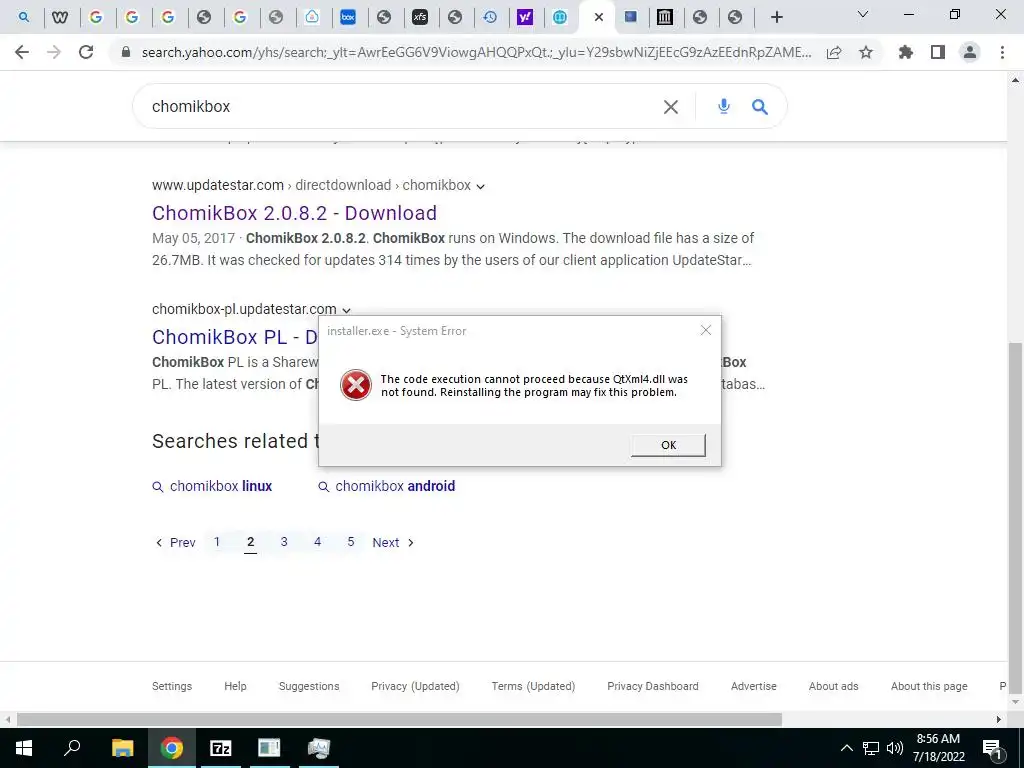Go back to the previous page
Screen dimensions: 1024x768
pyautogui.click(x=22, y=52)
